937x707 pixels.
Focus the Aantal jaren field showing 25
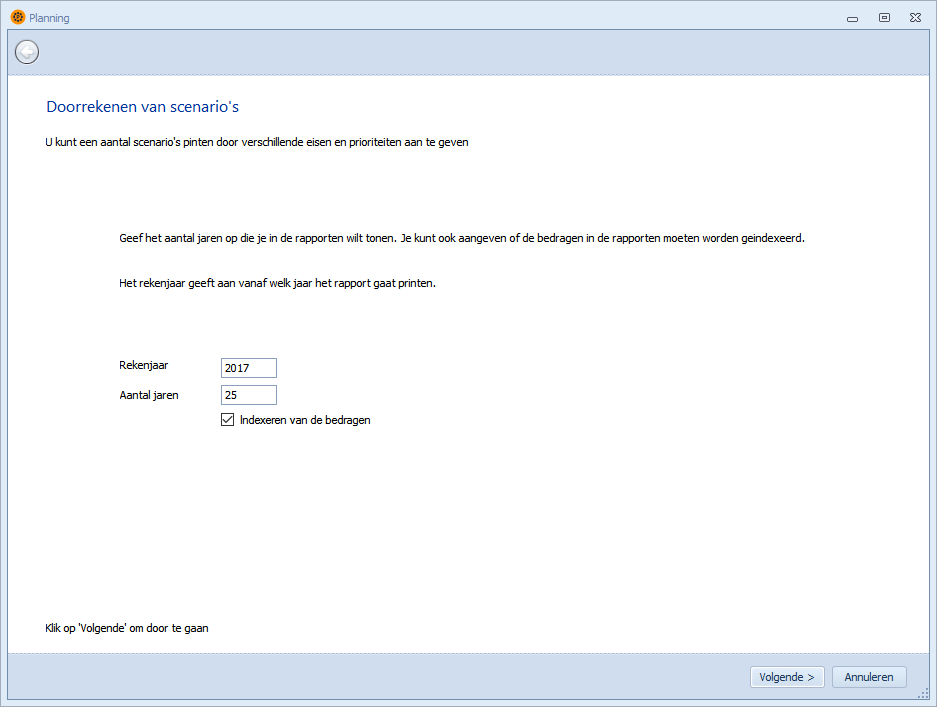[249, 395]
